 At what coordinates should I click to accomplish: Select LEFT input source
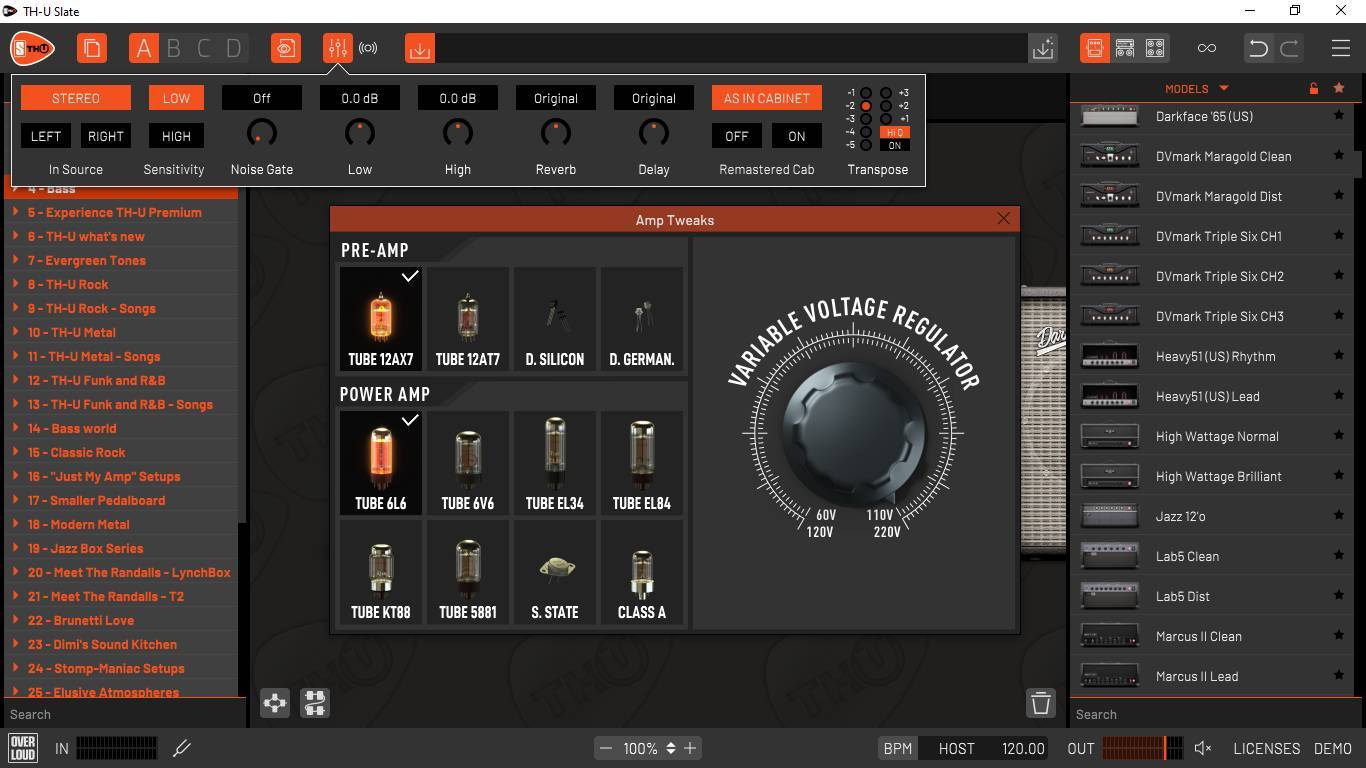[x=46, y=136]
